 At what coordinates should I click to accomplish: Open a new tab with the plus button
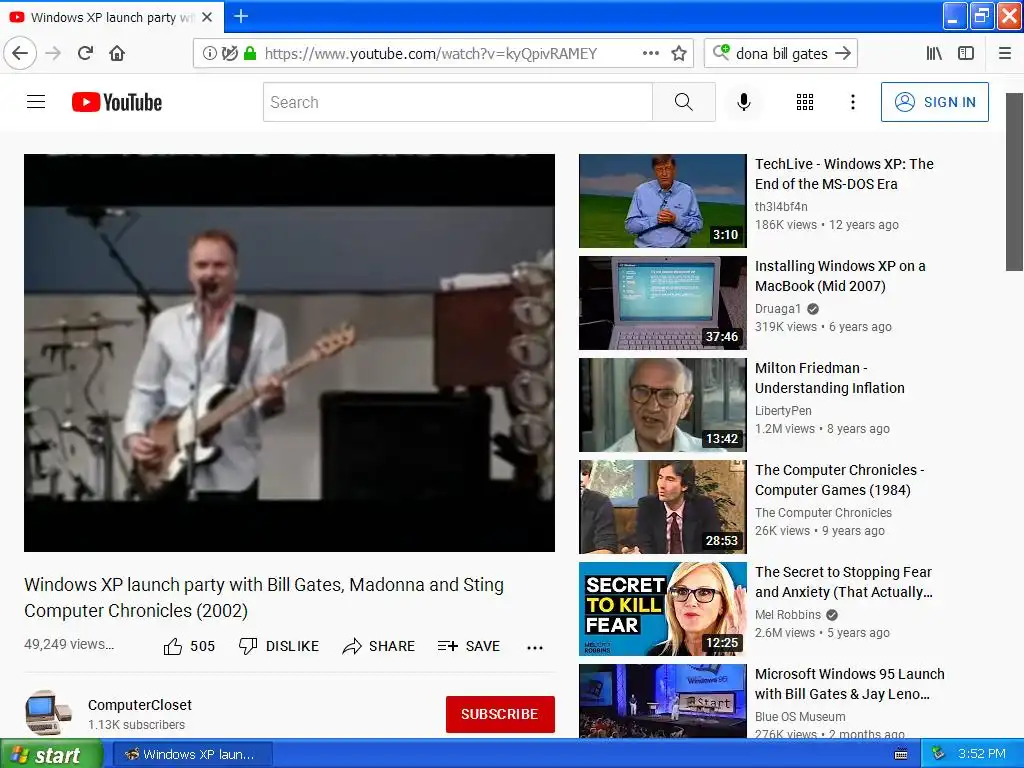241,16
